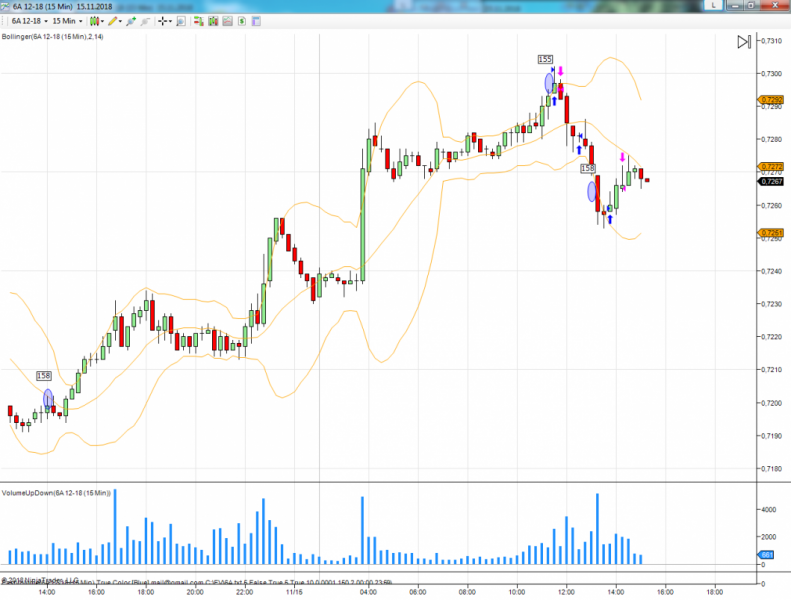Click the chart window icon in title bar
The height and width of the screenshot is (600, 791).
5,7
